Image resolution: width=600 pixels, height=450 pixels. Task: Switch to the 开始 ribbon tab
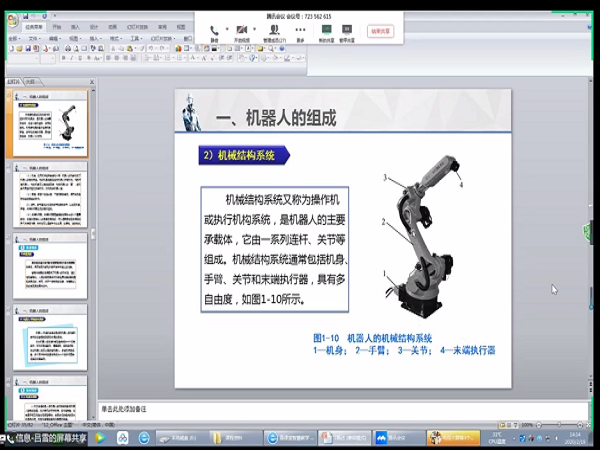[x=57, y=27]
